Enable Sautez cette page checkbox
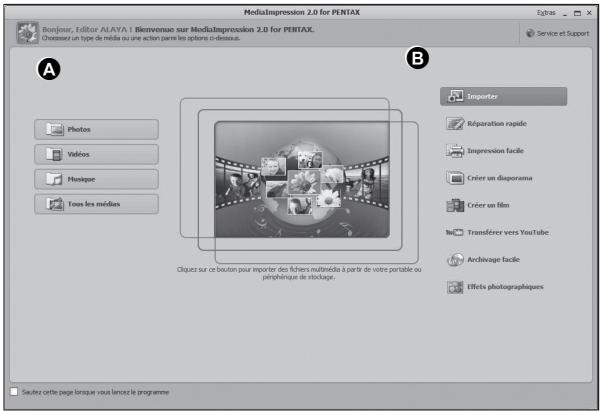Viewport: 601px width, 412px height. click(x=14, y=392)
